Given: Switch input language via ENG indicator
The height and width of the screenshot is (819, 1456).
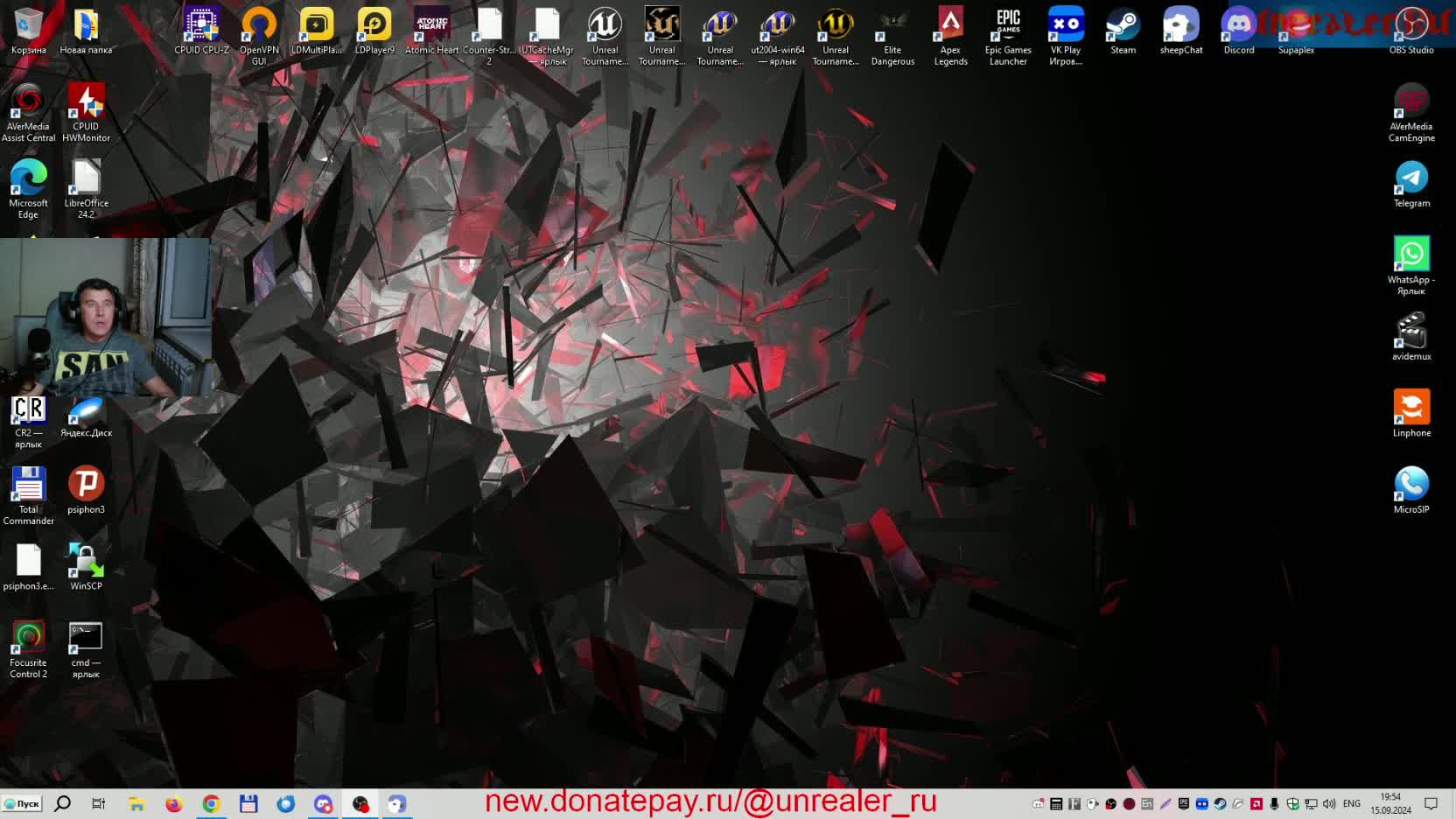Looking at the screenshot, I should pos(1352,803).
